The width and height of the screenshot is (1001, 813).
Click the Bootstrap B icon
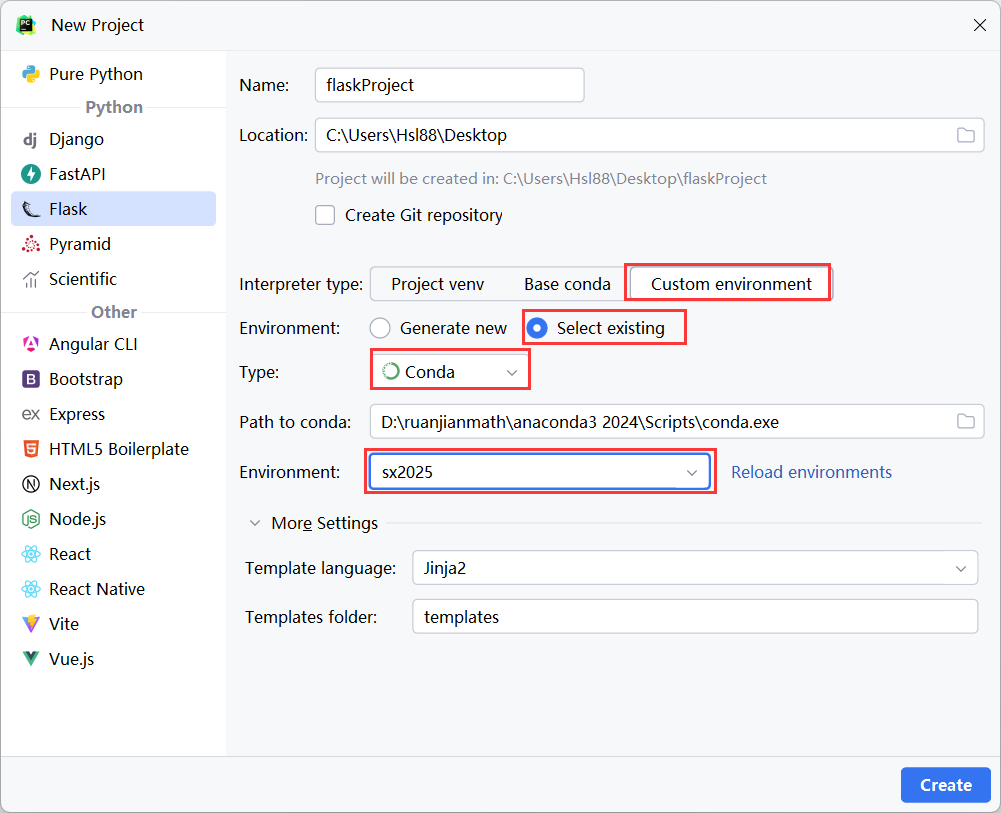31,379
